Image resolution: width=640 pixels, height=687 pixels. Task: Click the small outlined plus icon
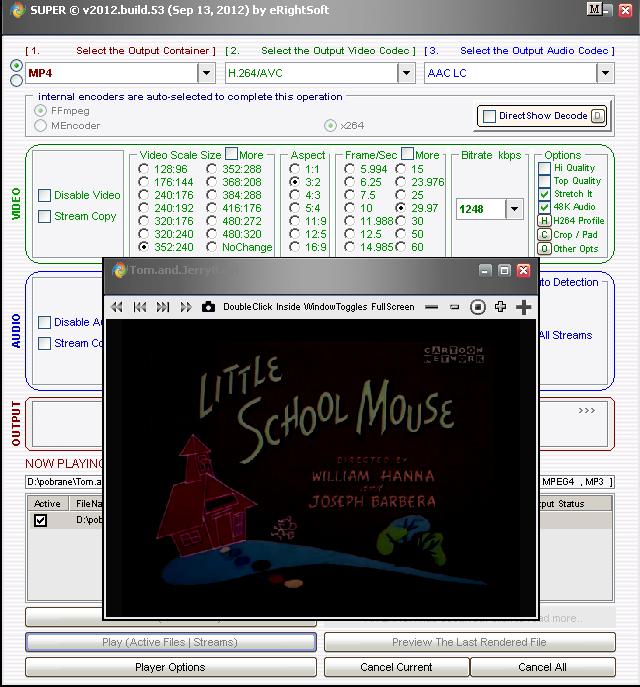(x=500, y=307)
